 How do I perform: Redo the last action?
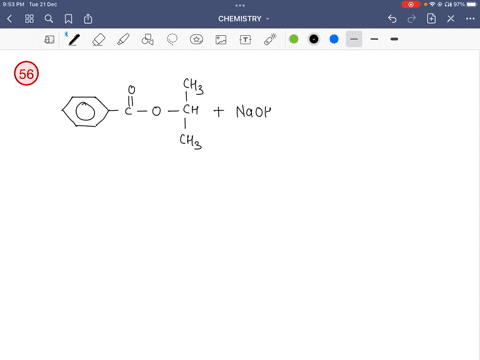point(412,19)
